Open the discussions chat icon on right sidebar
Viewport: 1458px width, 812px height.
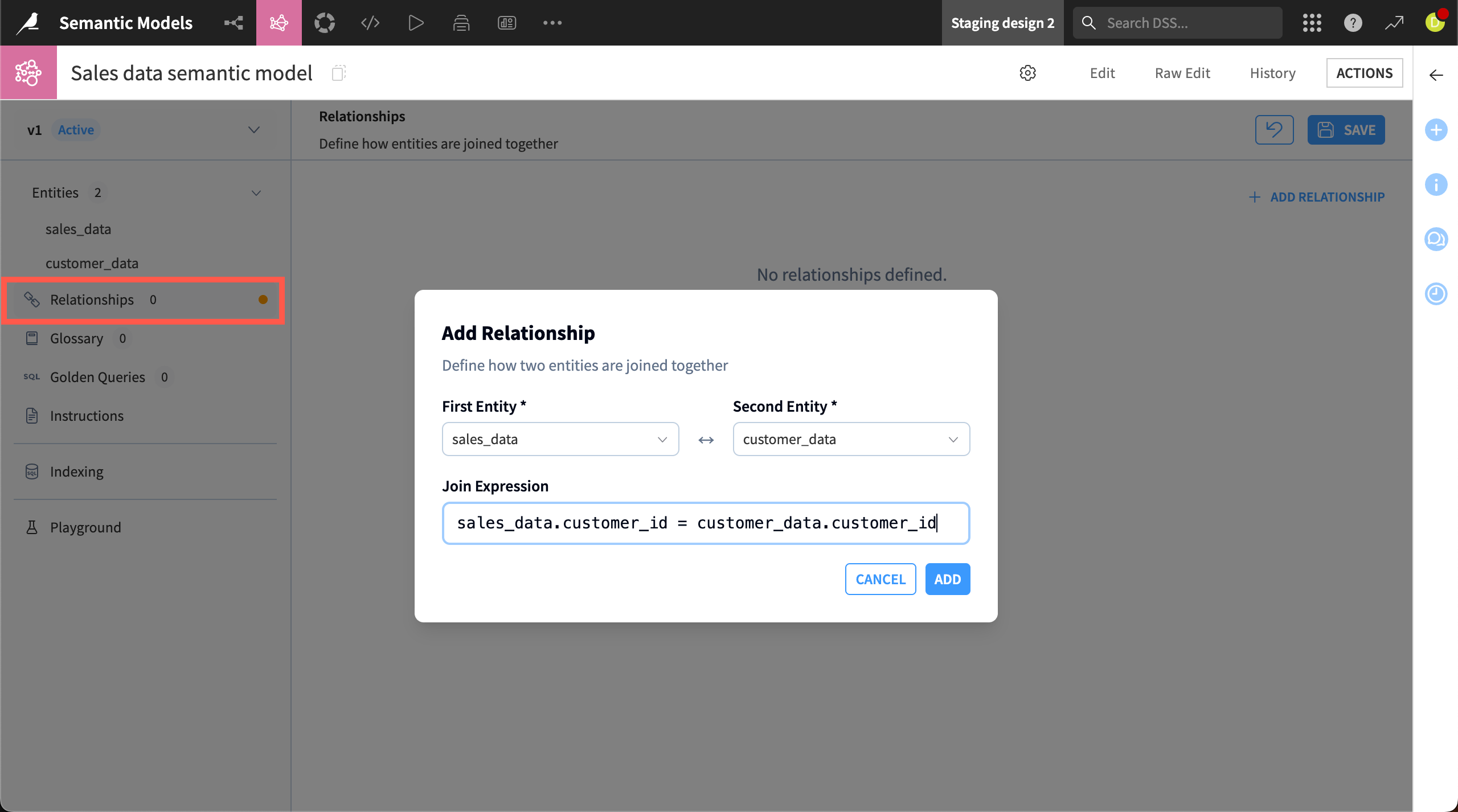1437,239
